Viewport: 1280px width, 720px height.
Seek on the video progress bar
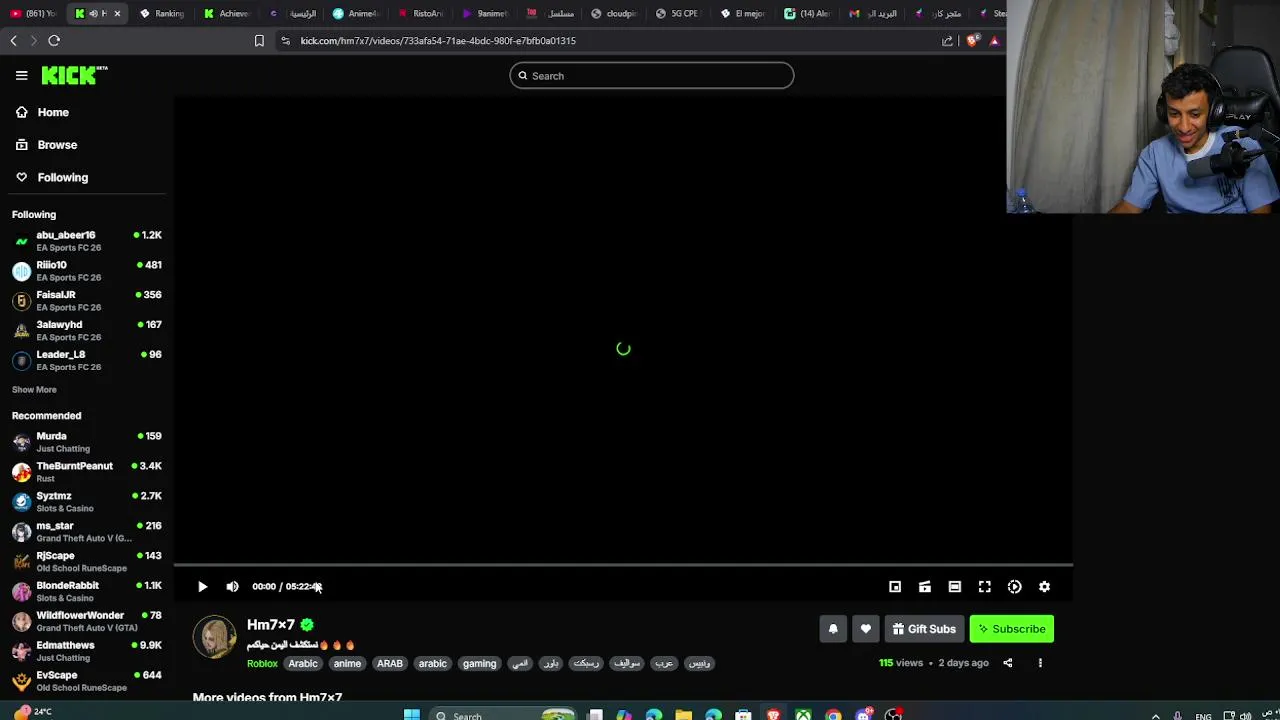[x=623, y=566]
